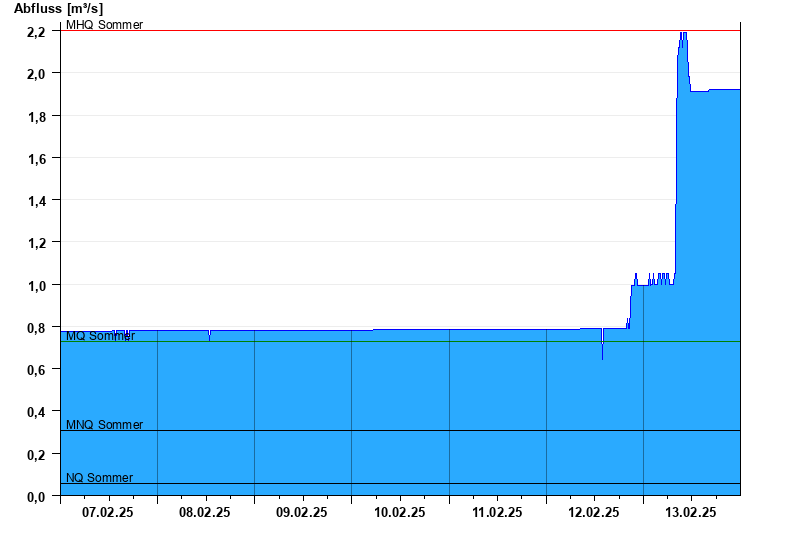Select the MHQ Sommer threshold label
The width and height of the screenshot is (800, 550).
coord(104,25)
